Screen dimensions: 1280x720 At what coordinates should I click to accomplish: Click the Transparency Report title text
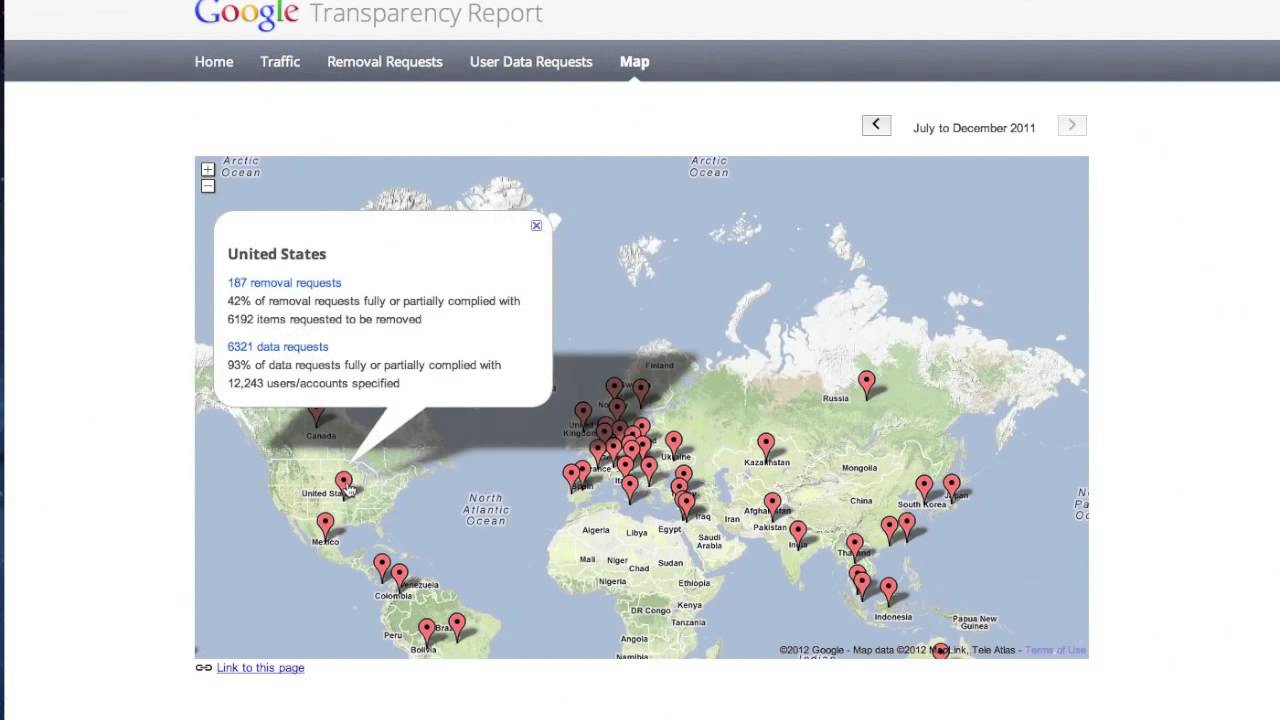[x=426, y=13]
